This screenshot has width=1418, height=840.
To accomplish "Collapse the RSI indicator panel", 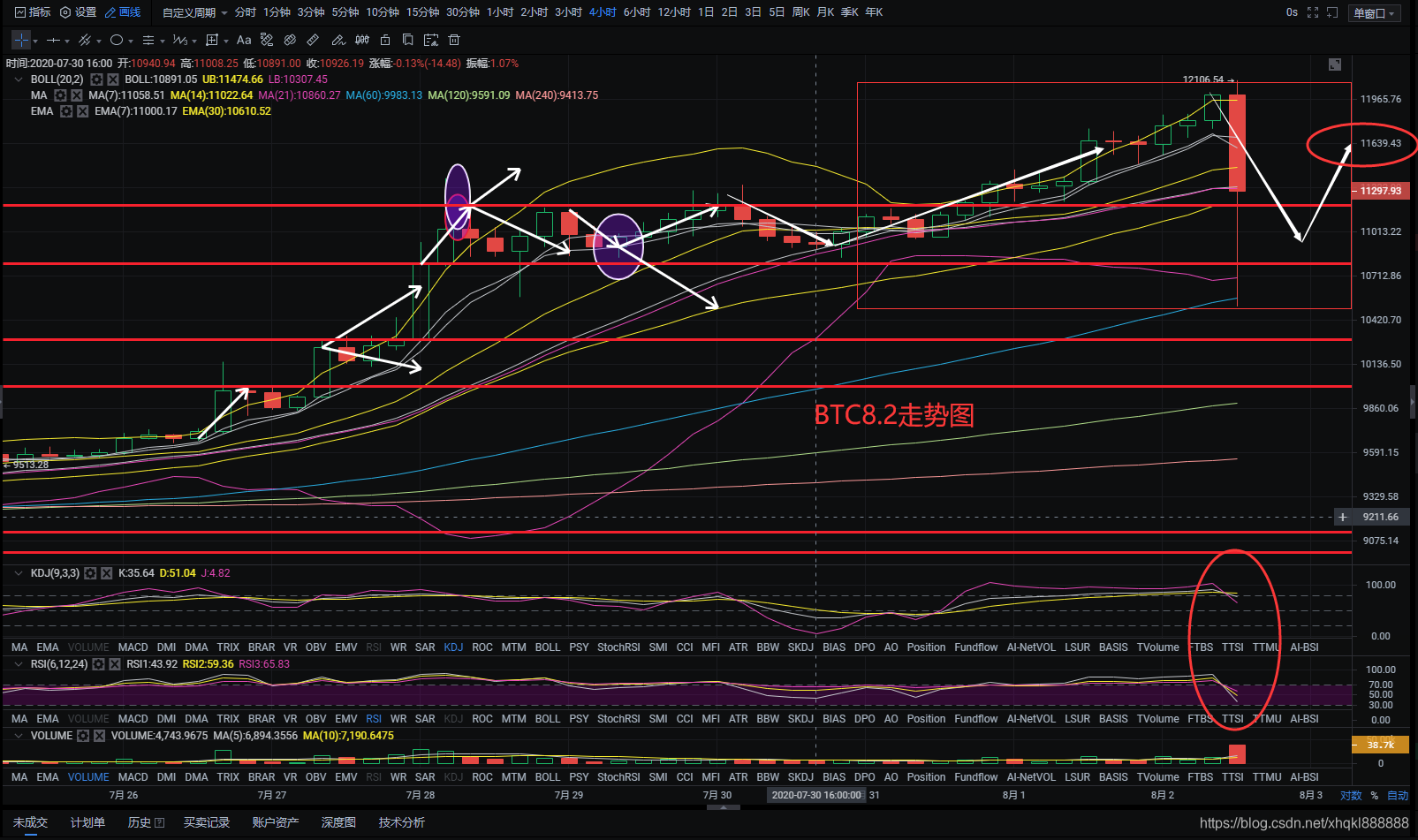I will (x=18, y=664).
